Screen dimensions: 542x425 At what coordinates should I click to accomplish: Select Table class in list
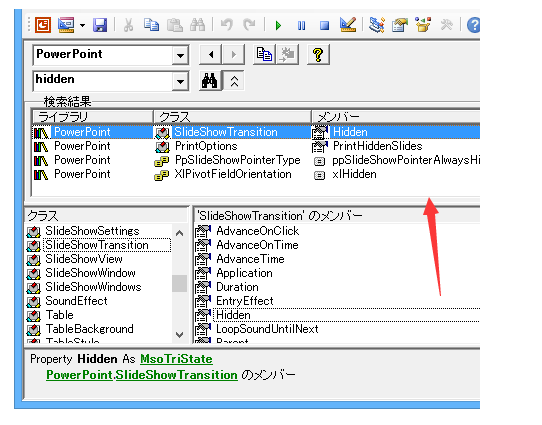click(x=59, y=315)
